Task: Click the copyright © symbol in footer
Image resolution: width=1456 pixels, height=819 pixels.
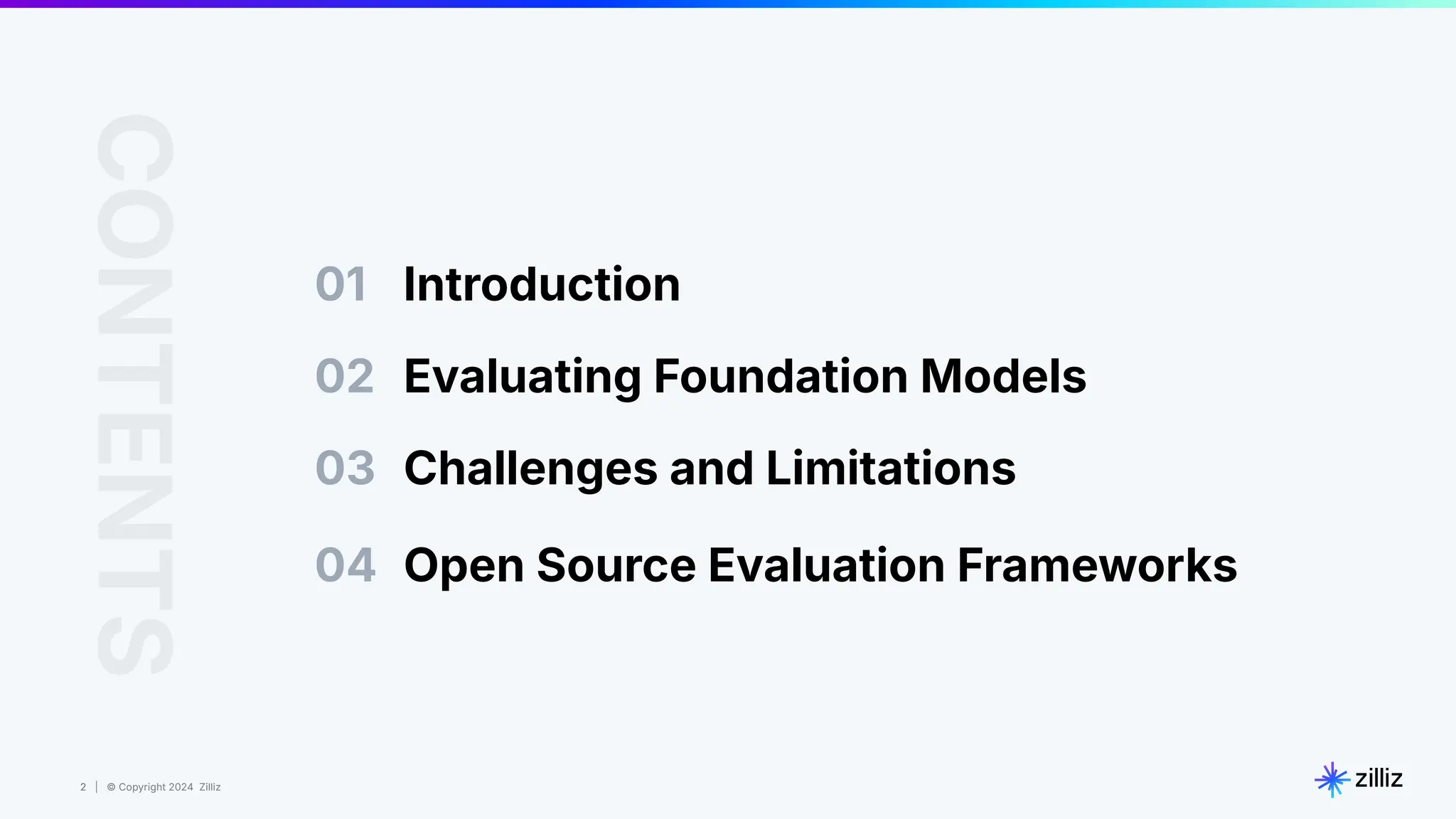Action: 111,787
